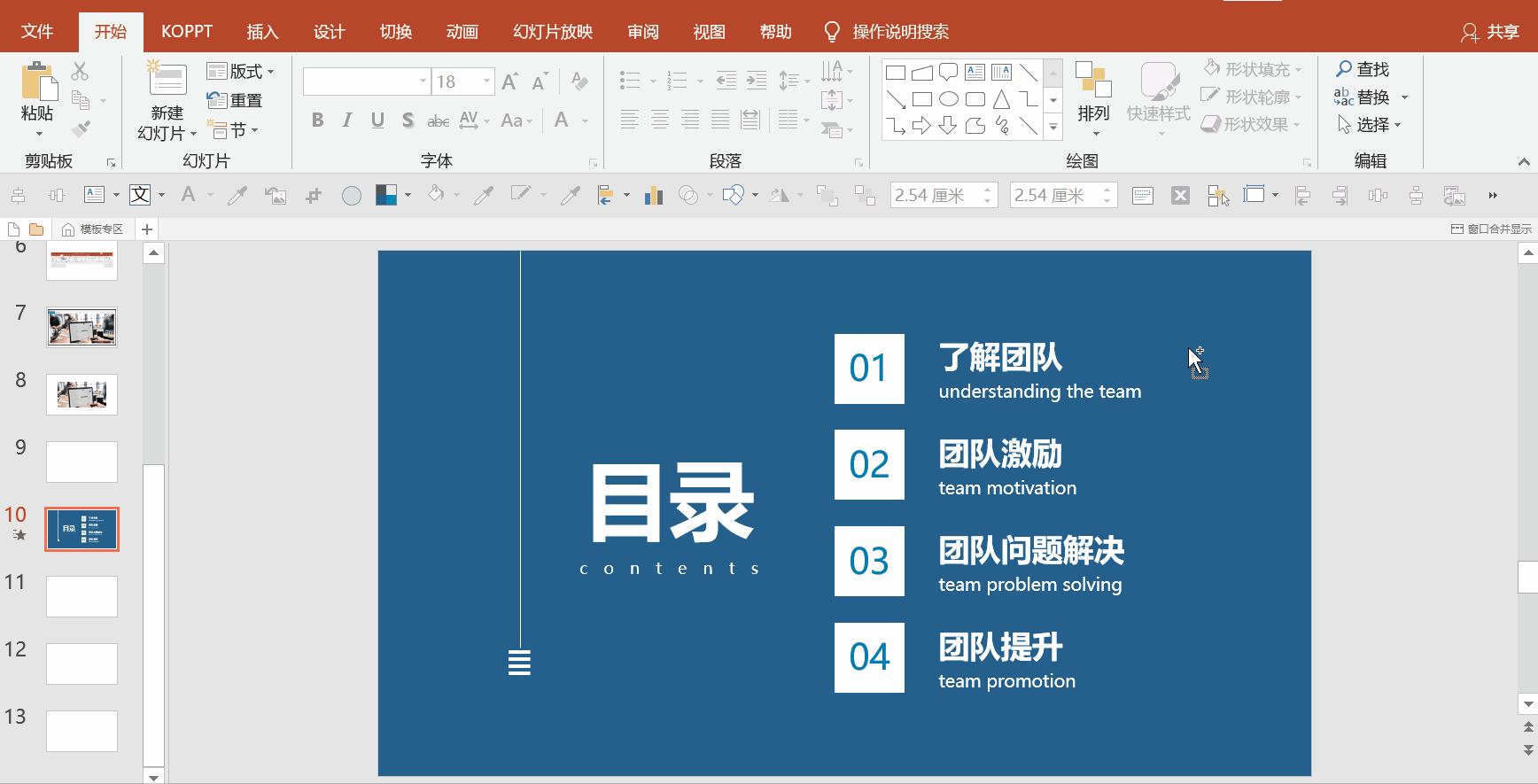Image resolution: width=1538 pixels, height=784 pixels.
Task: Toggle center text alignment
Action: pos(660,120)
